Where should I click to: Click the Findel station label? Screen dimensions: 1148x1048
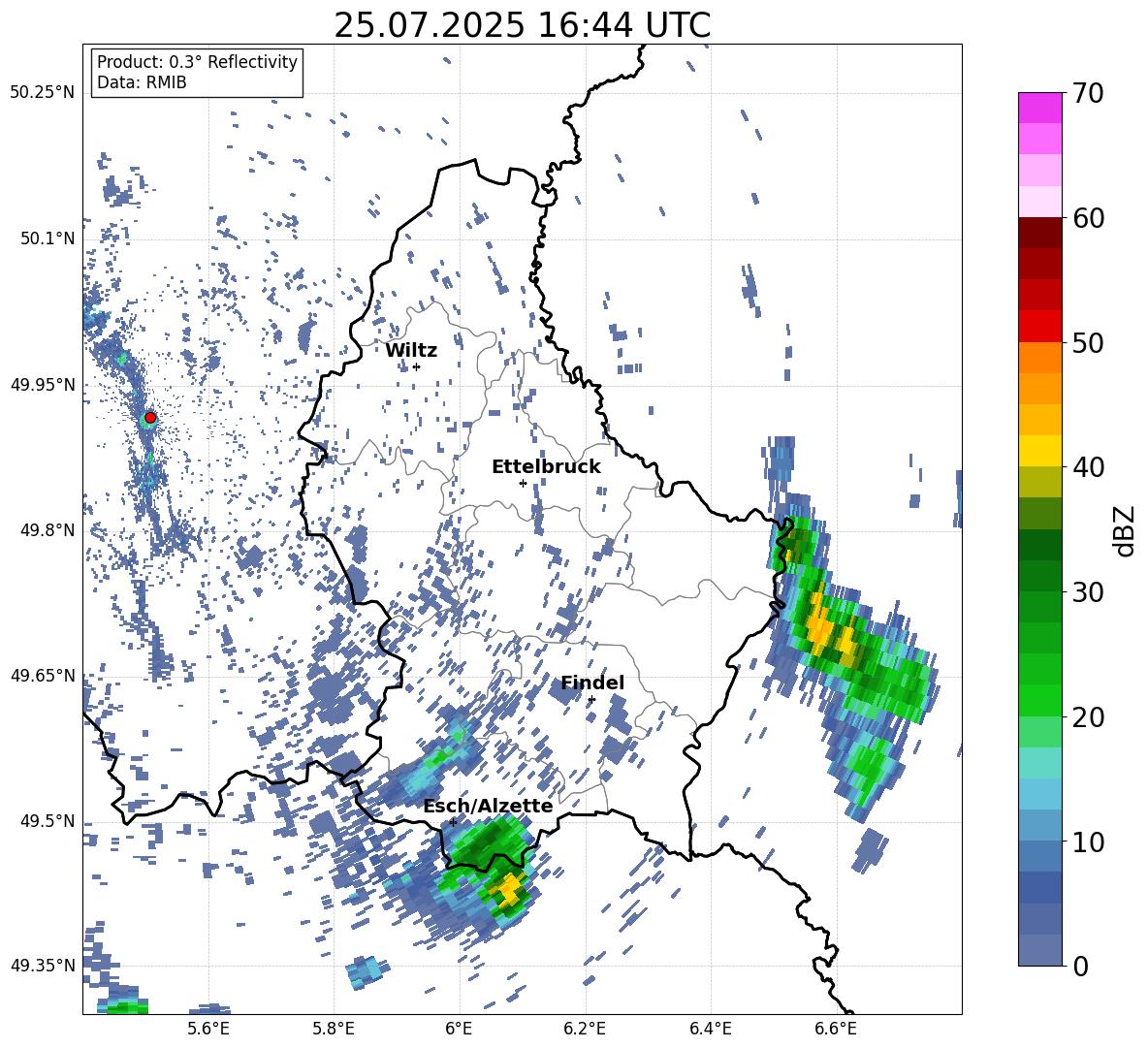pyautogui.click(x=592, y=683)
